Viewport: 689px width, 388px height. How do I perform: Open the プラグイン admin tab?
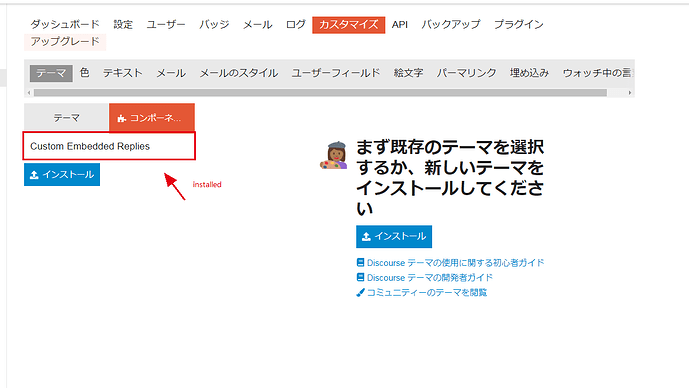(519, 25)
